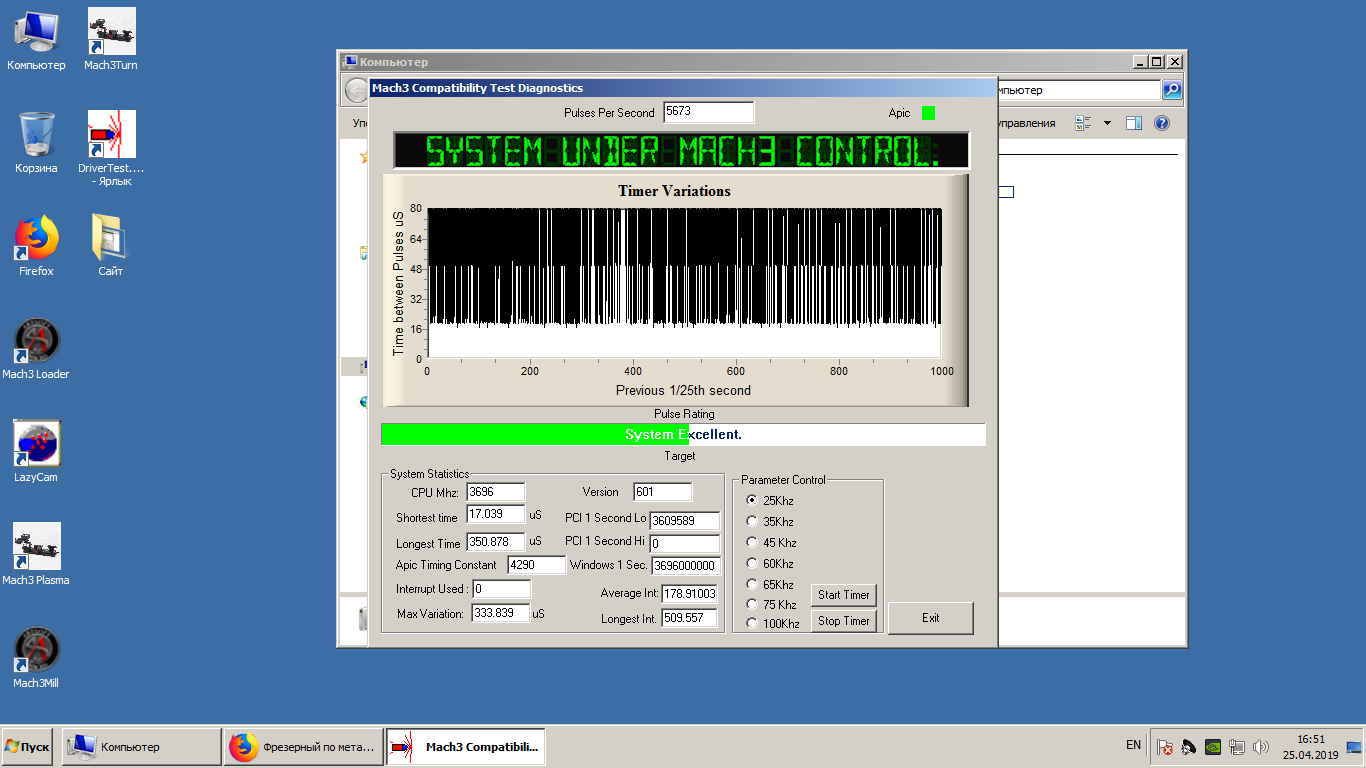
Task: Open the Компьютер desktop icon
Action: [36, 40]
